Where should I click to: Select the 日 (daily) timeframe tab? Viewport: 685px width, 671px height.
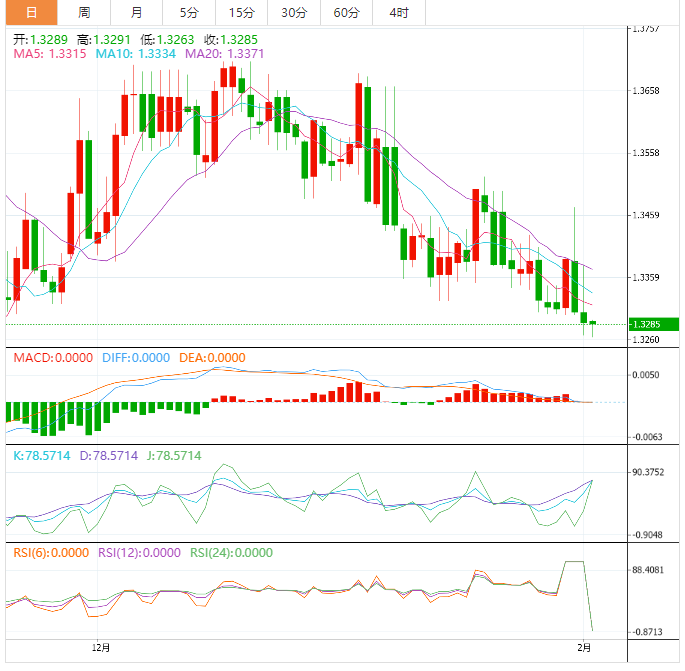pos(31,13)
